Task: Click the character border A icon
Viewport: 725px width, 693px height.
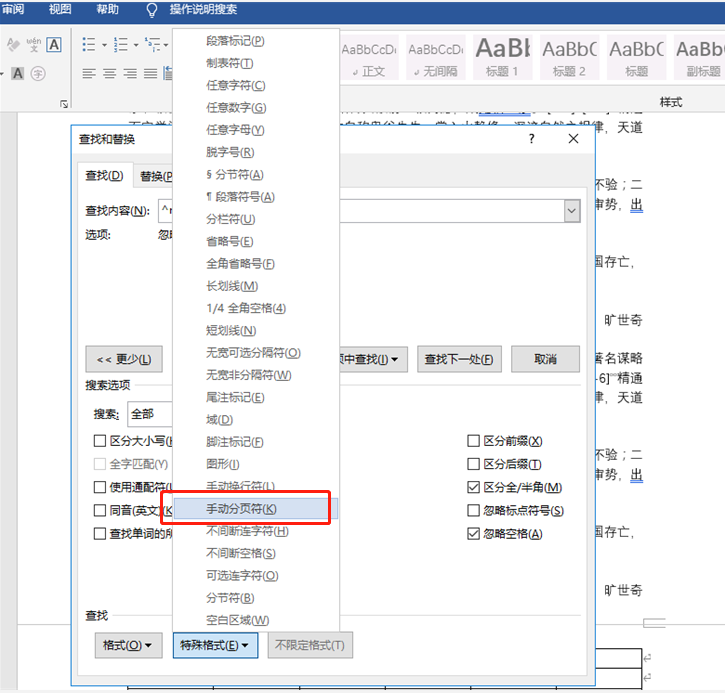Action: [x=54, y=45]
